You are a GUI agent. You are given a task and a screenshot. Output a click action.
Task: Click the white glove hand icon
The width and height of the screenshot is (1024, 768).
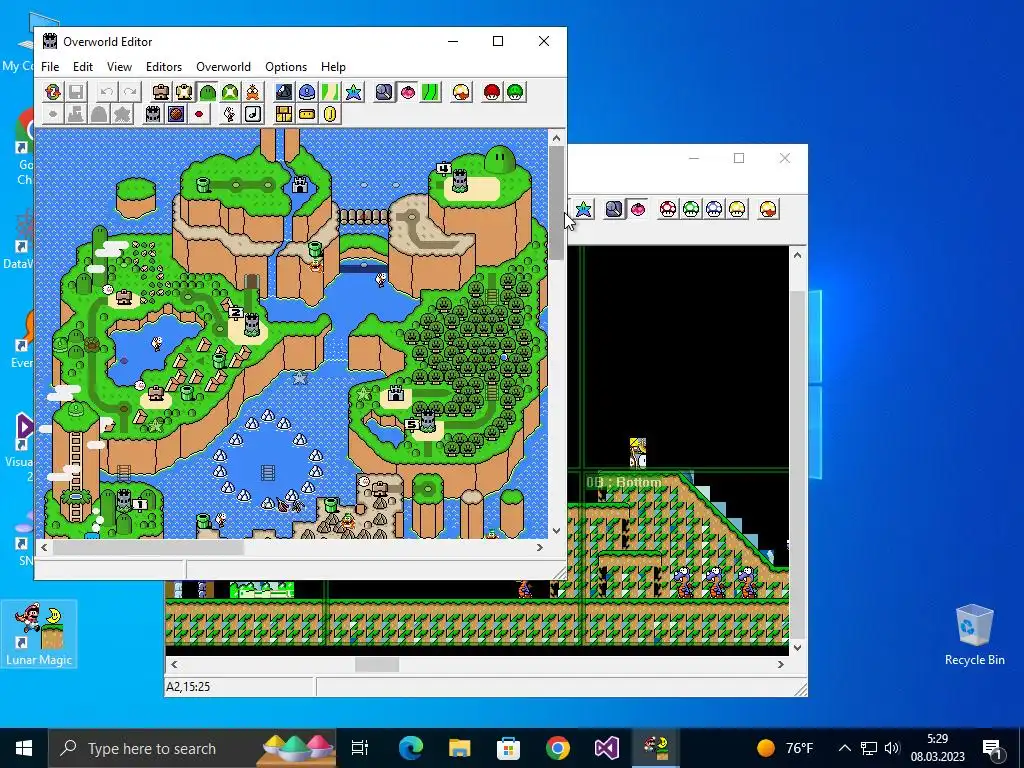click(229, 114)
